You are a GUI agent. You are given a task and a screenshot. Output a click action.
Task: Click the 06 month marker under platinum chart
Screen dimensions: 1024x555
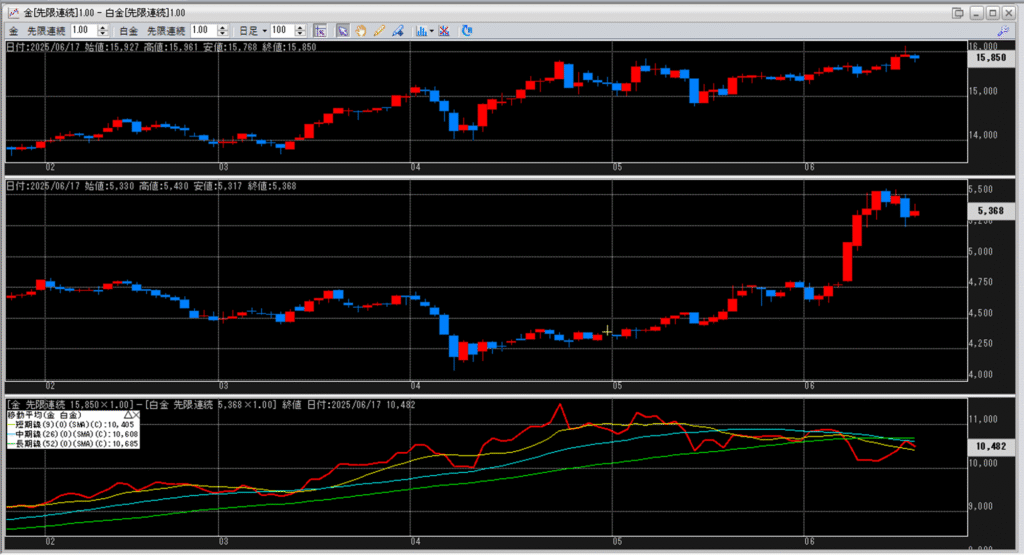[809, 385]
